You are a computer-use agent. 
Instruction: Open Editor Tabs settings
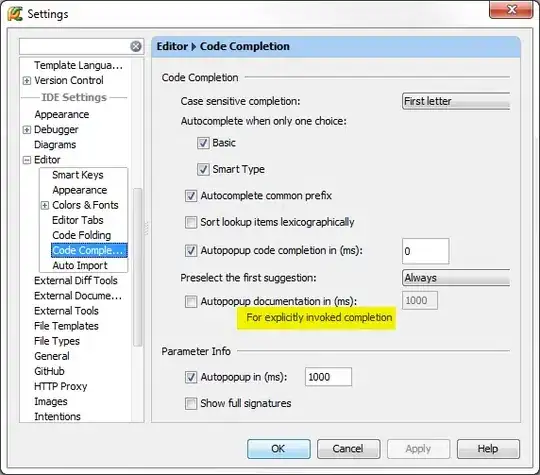click(x=78, y=220)
